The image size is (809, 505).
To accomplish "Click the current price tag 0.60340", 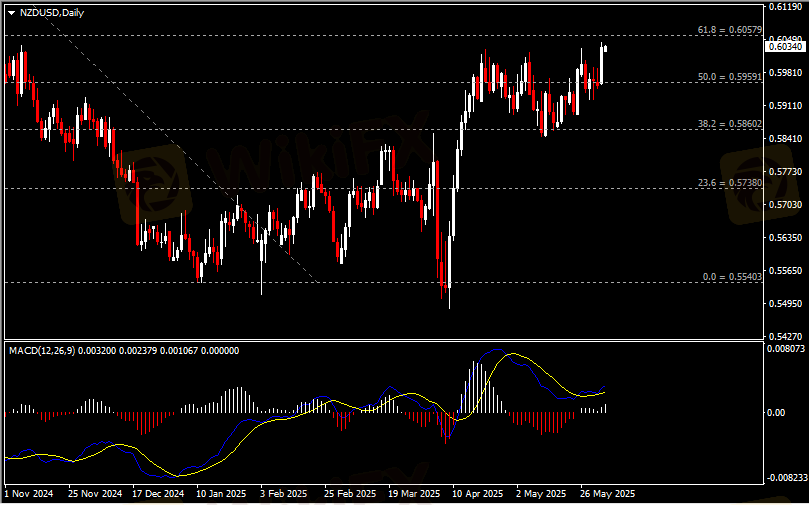I will pos(785,47).
